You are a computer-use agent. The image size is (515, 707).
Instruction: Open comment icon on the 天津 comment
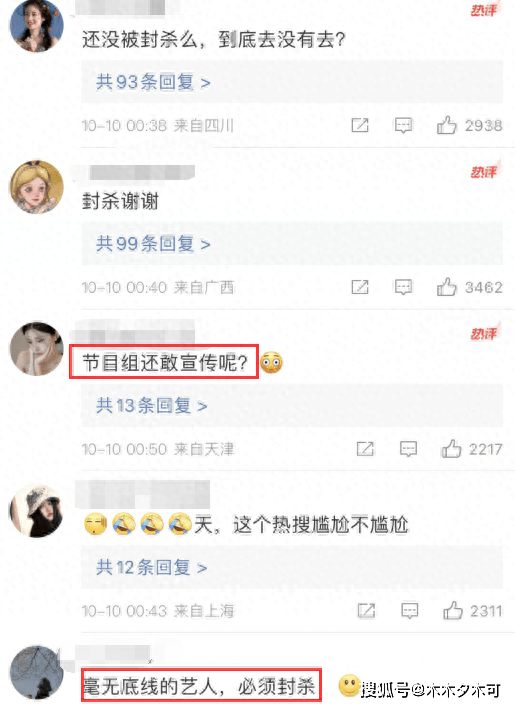point(408,449)
